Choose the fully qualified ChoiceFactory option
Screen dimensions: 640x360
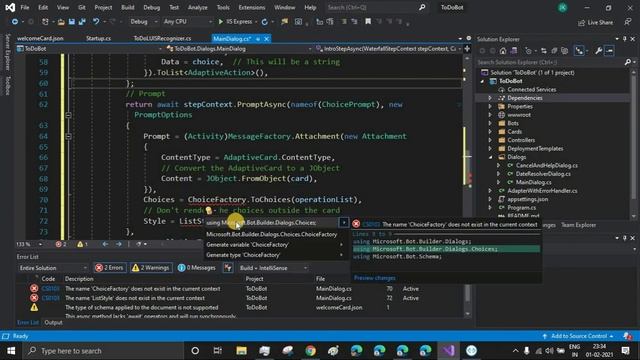(271, 234)
